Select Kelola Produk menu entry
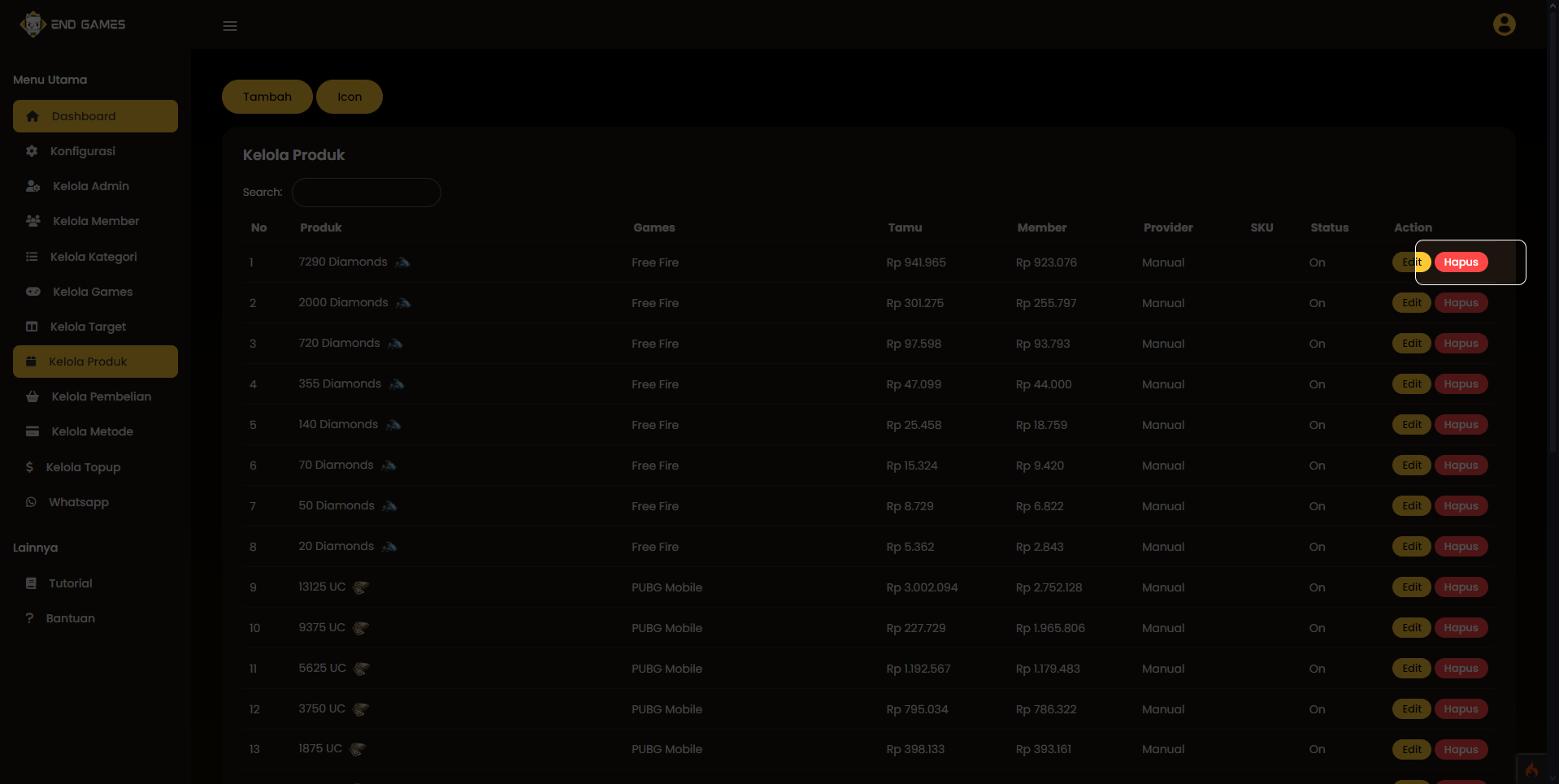Image resolution: width=1559 pixels, height=784 pixels. tap(95, 362)
